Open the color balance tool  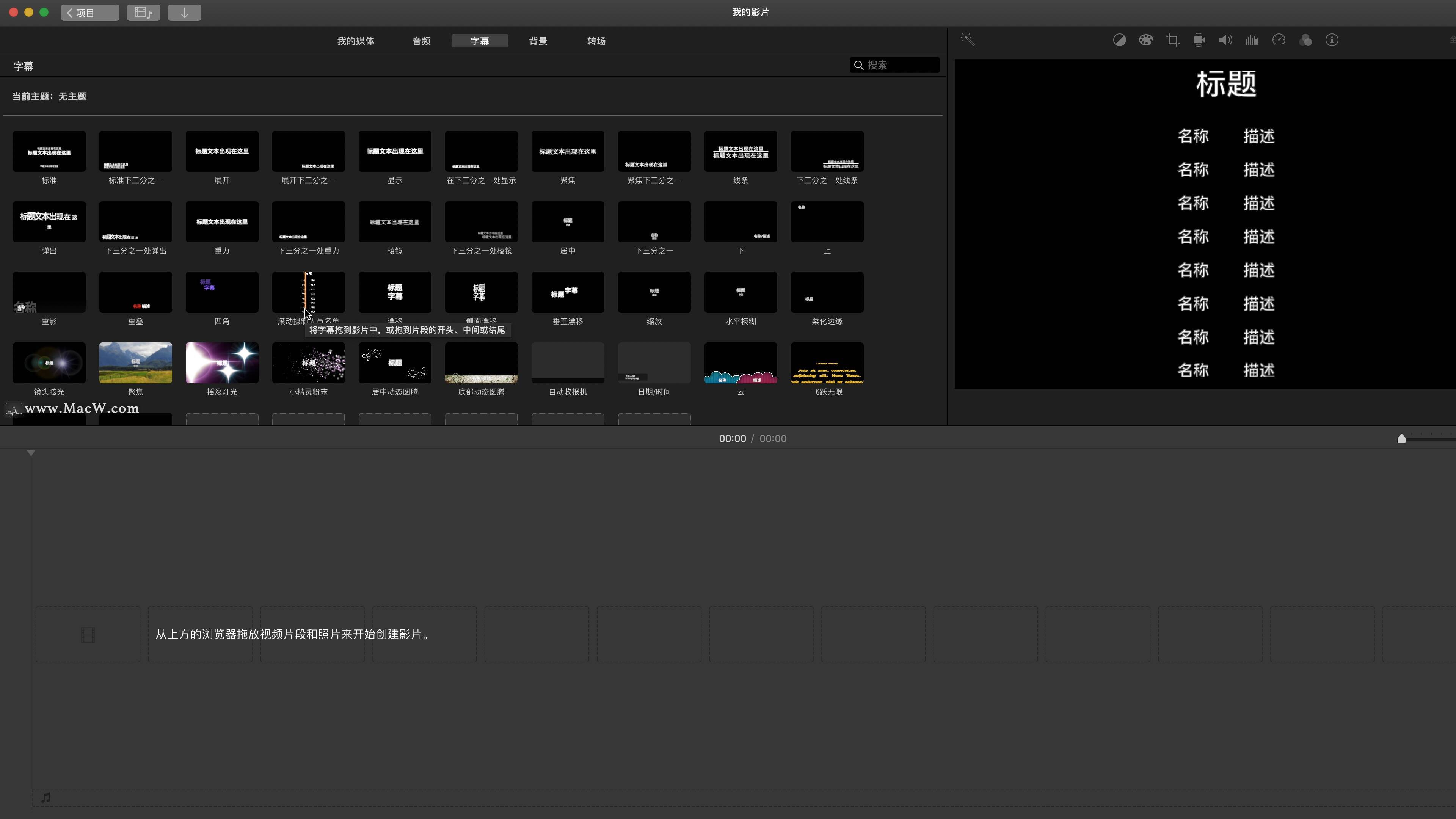coord(1119,40)
